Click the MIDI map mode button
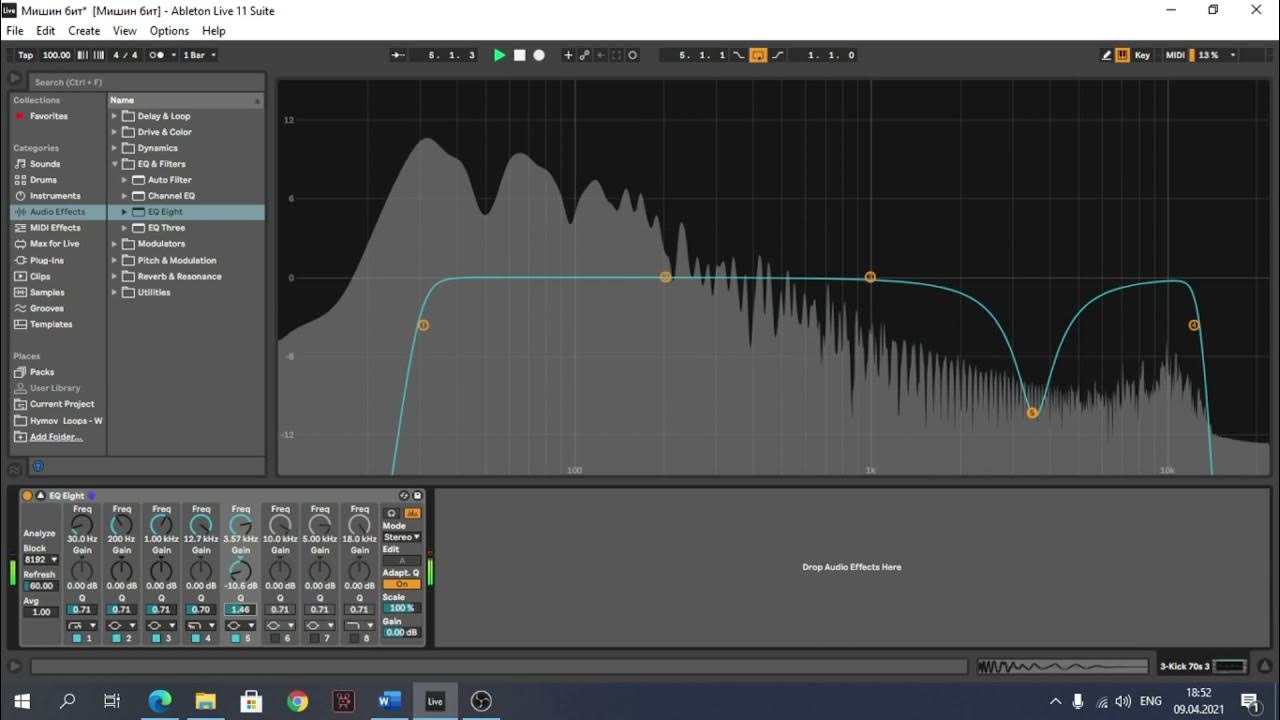 pos(1175,55)
